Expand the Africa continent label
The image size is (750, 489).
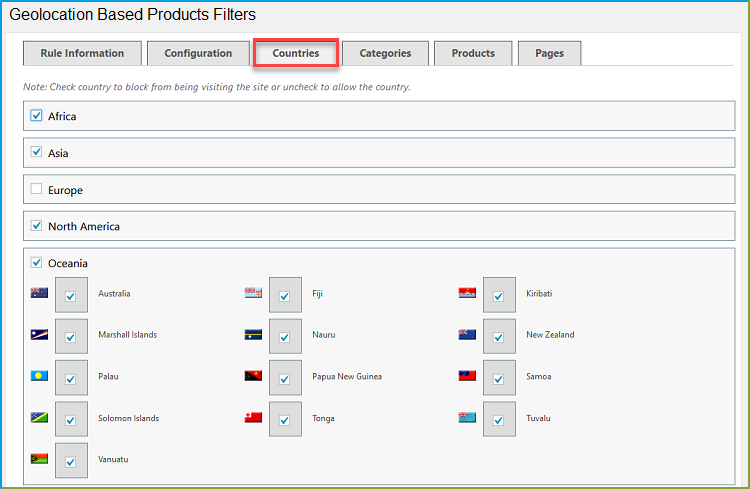pos(62,116)
